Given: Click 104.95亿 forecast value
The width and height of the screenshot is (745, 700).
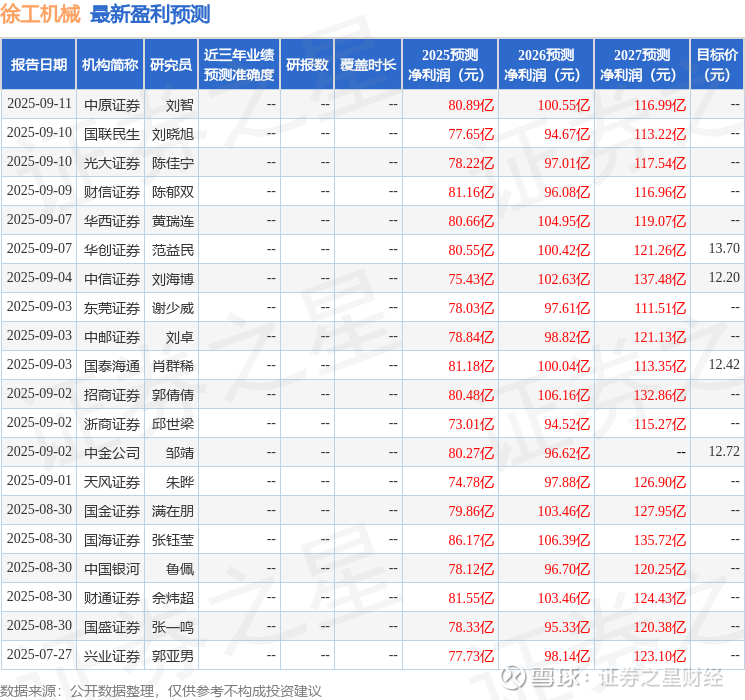Looking at the screenshot, I should (x=564, y=221).
